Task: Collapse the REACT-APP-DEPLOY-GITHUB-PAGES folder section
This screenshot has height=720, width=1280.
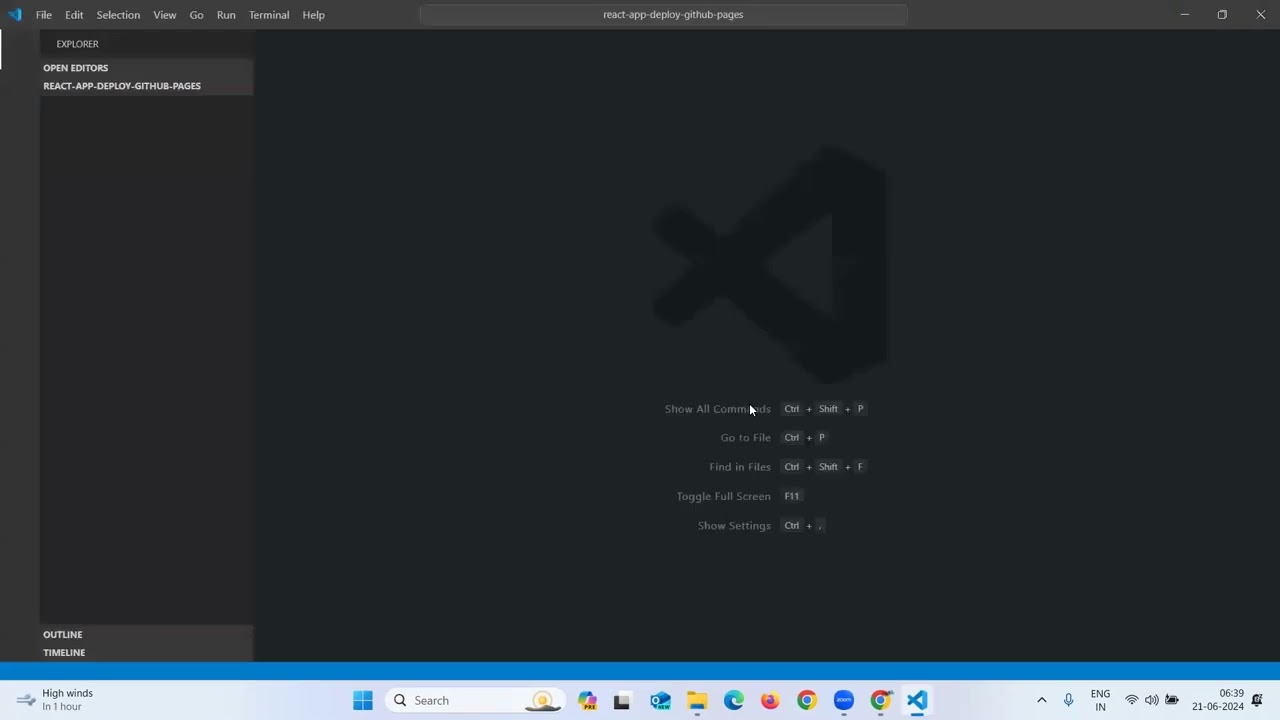Action: (x=146, y=86)
